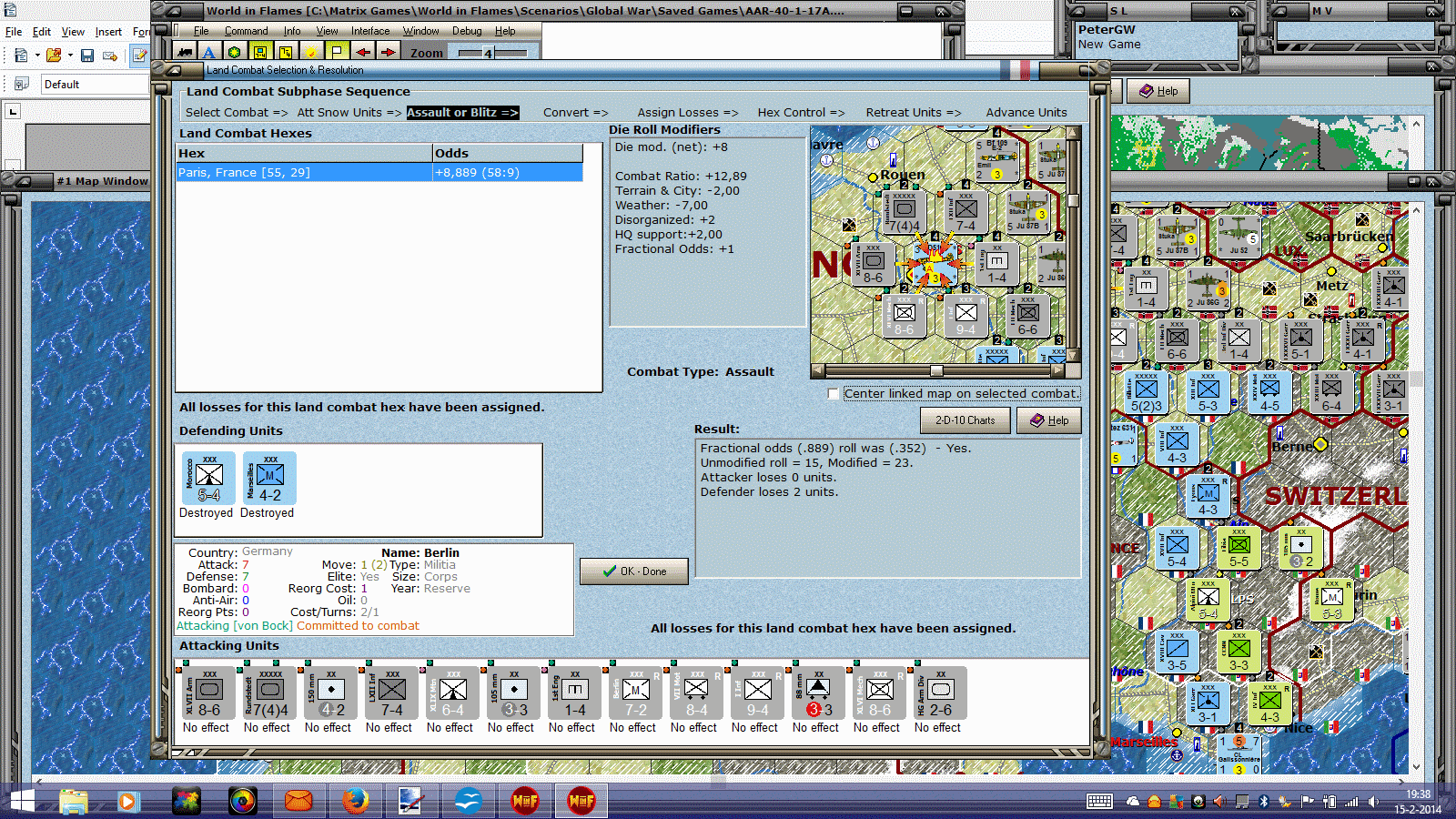Click the green circle toolbar icon
The width and height of the screenshot is (1456, 819).
point(235,53)
